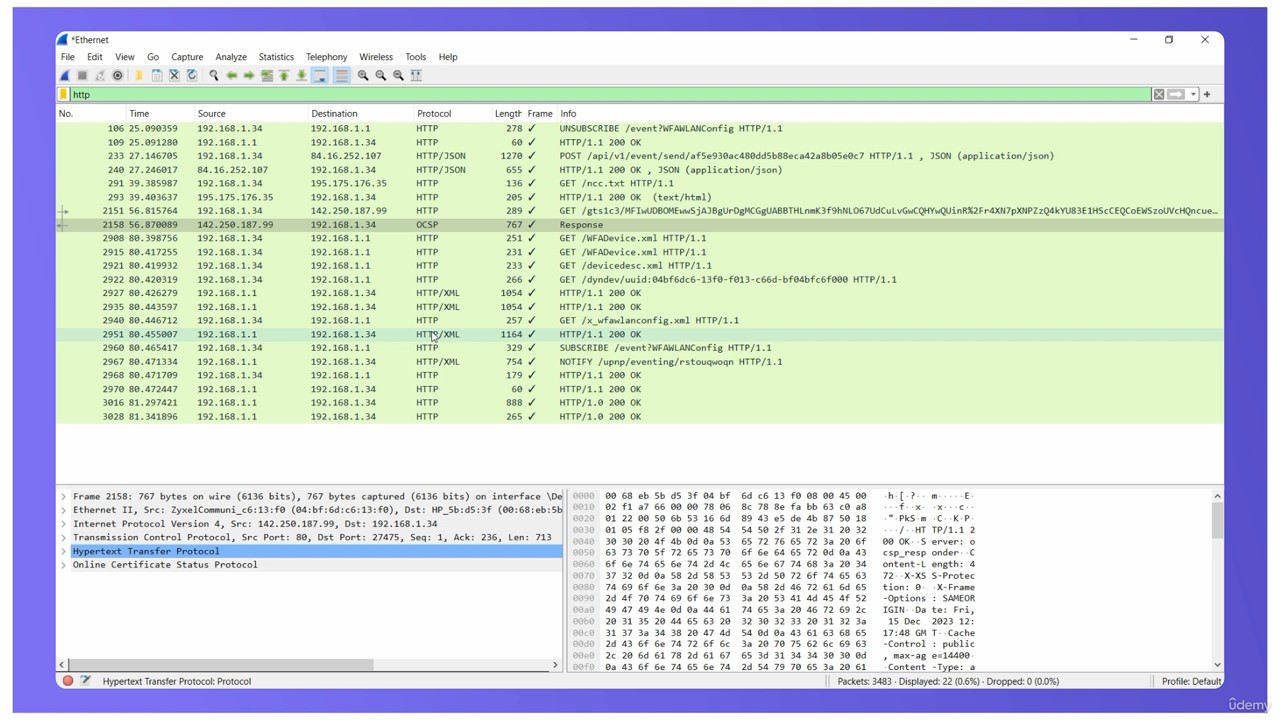Open the Telephony menu
The height and width of the screenshot is (720, 1280).
(x=326, y=57)
